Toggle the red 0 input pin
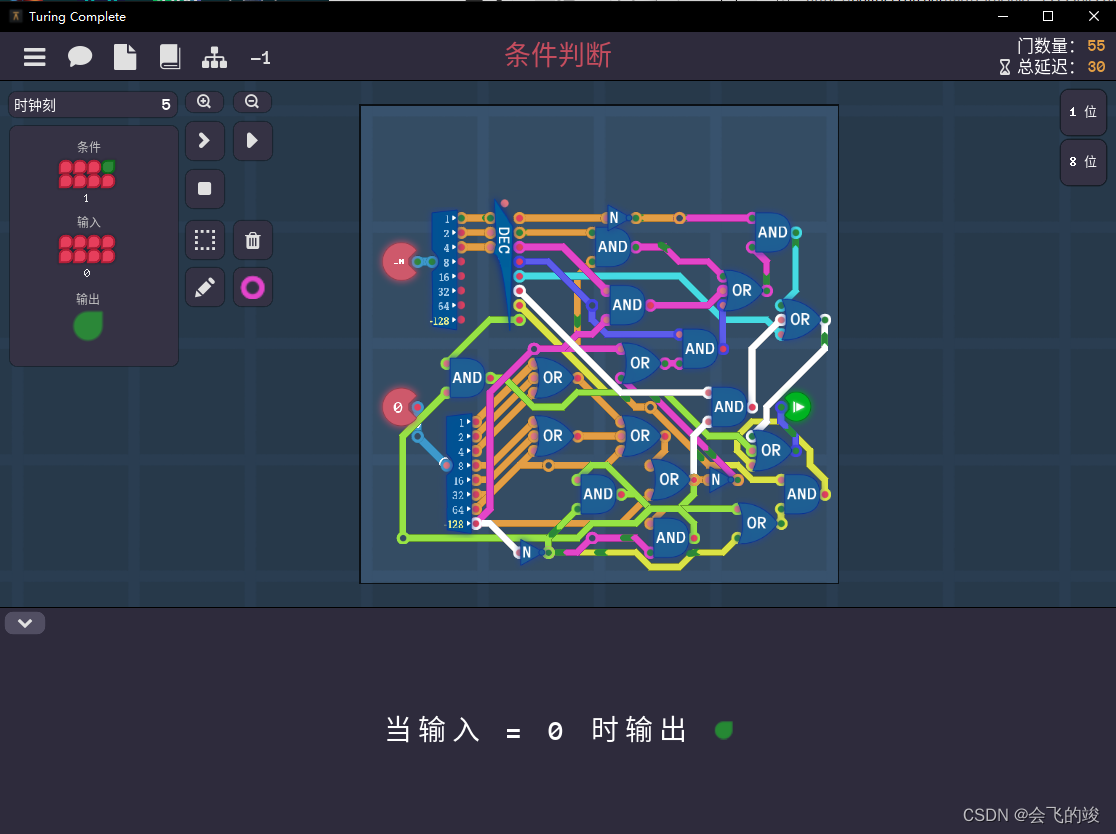Image resolution: width=1116 pixels, height=834 pixels. tap(397, 407)
